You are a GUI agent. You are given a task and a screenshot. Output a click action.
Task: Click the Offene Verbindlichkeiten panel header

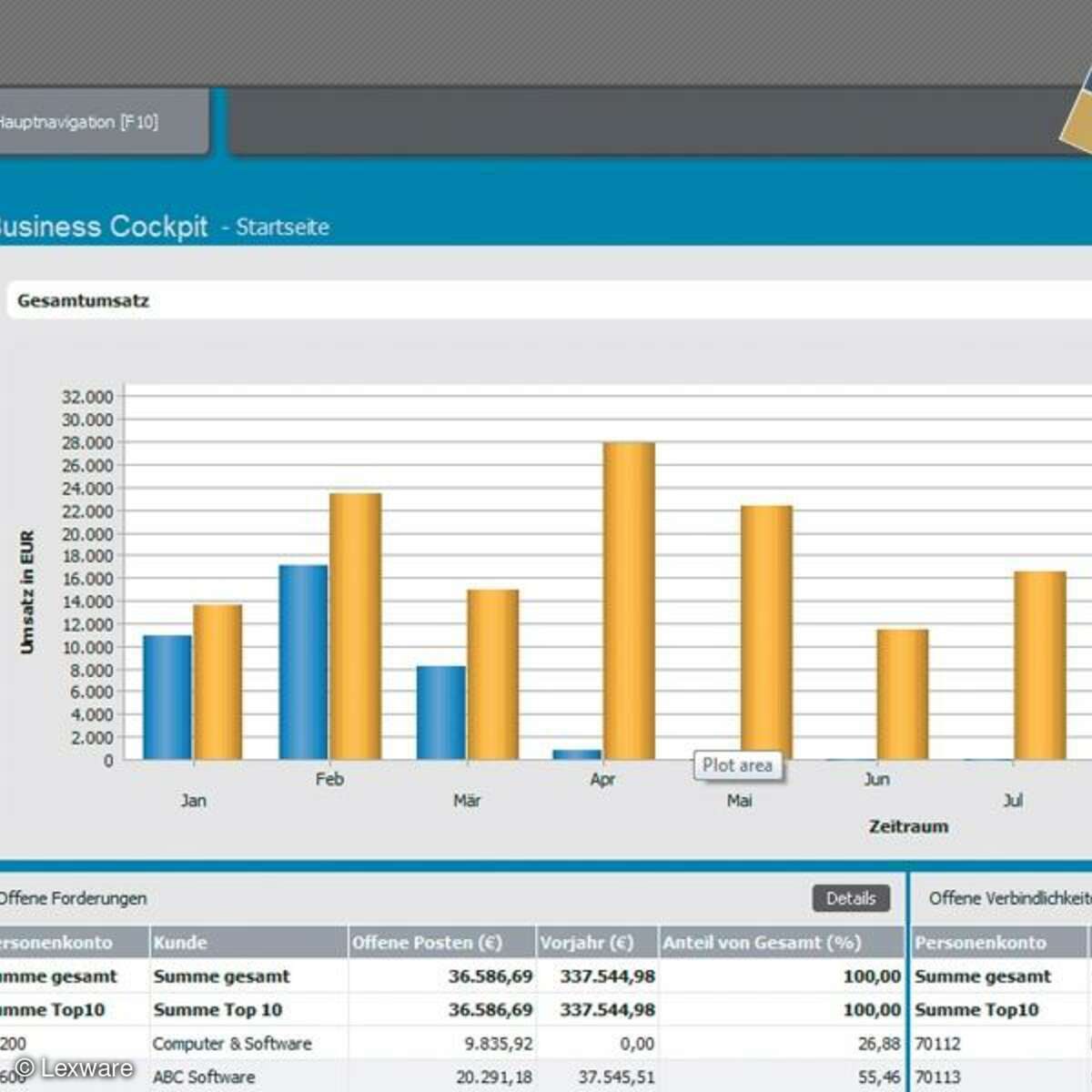[x=1010, y=898]
